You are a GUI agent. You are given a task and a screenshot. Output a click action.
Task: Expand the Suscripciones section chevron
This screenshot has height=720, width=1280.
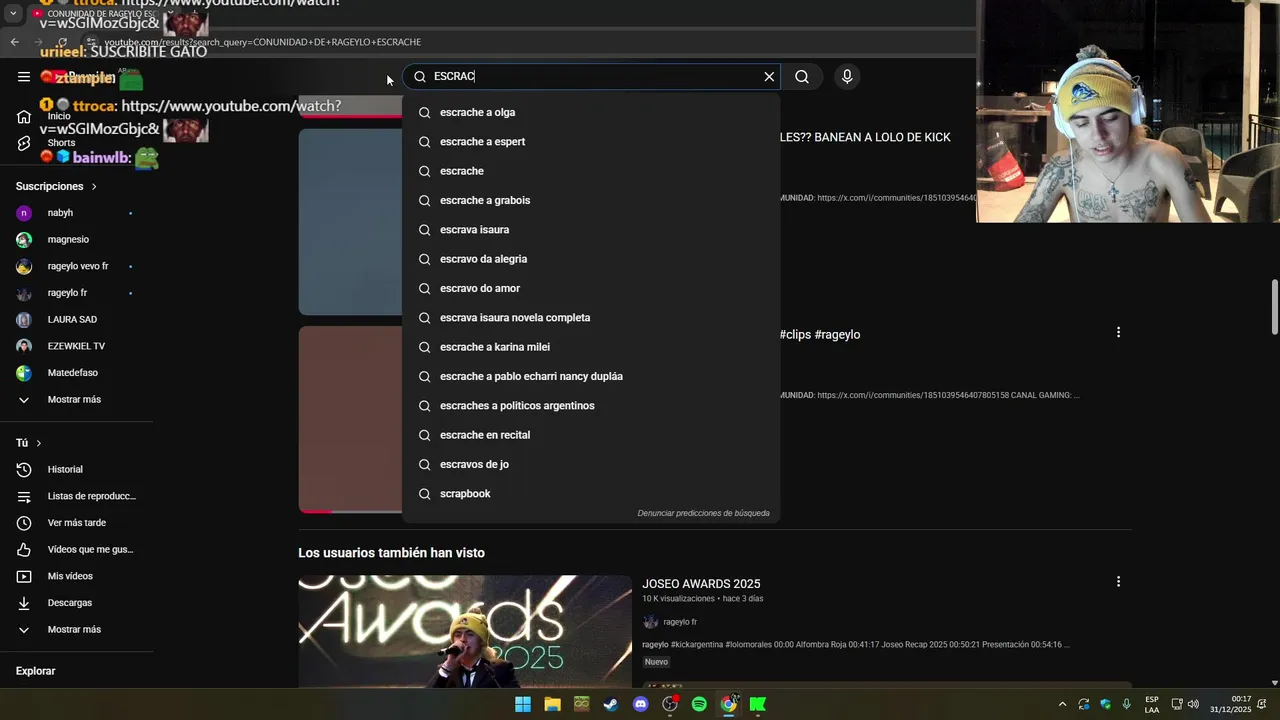coord(94,187)
